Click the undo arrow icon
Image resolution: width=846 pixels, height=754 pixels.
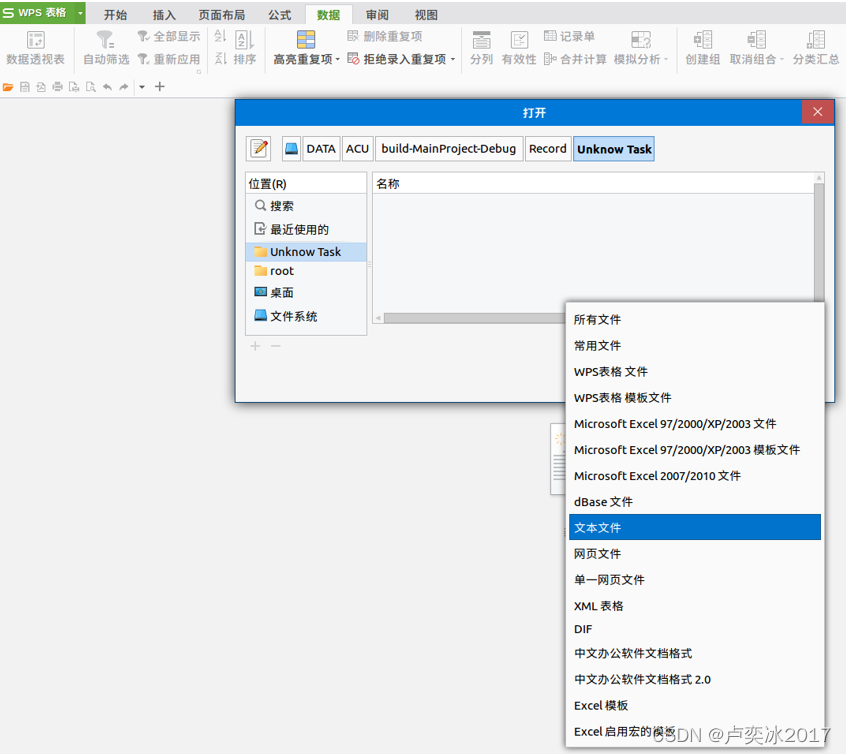coord(107,87)
